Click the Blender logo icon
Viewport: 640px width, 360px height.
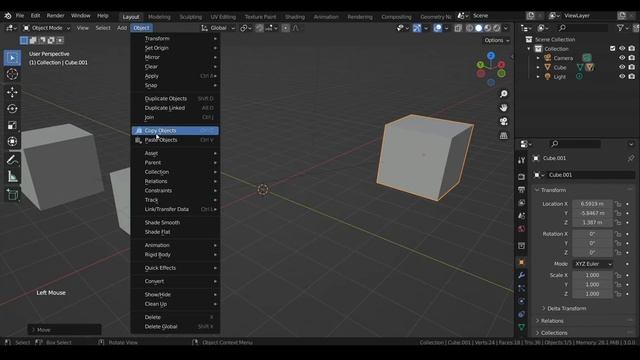point(8,16)
